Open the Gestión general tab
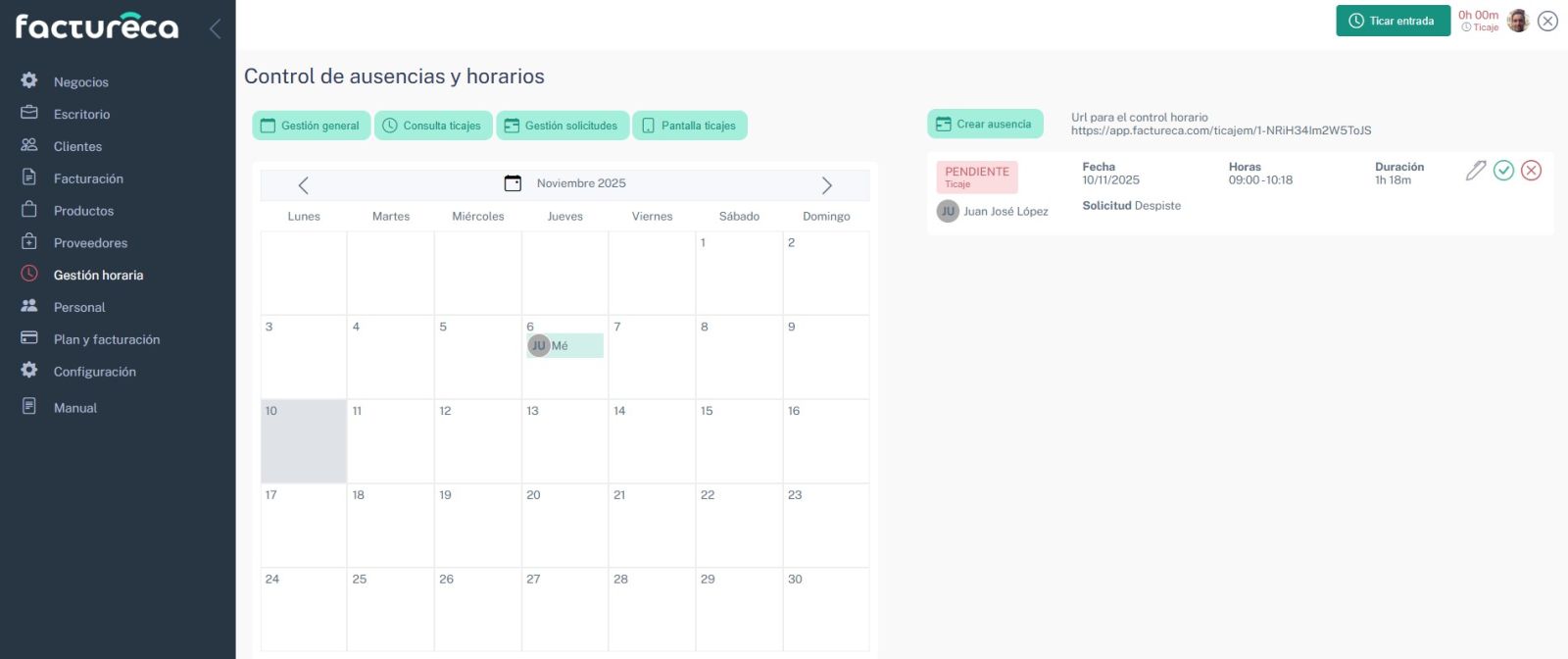This screenshot has width=1568, height=659. (x=311, y=126)
